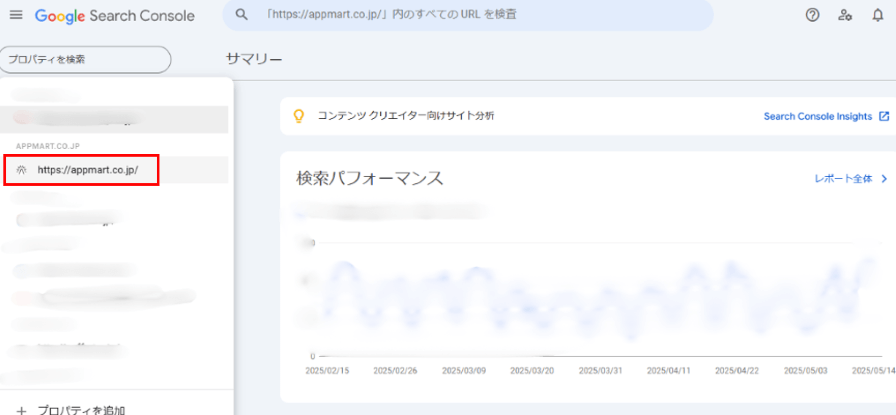Click the lightbulb icon in insights banner
This screenshot has width=896, height=415.
coord(298,116)
